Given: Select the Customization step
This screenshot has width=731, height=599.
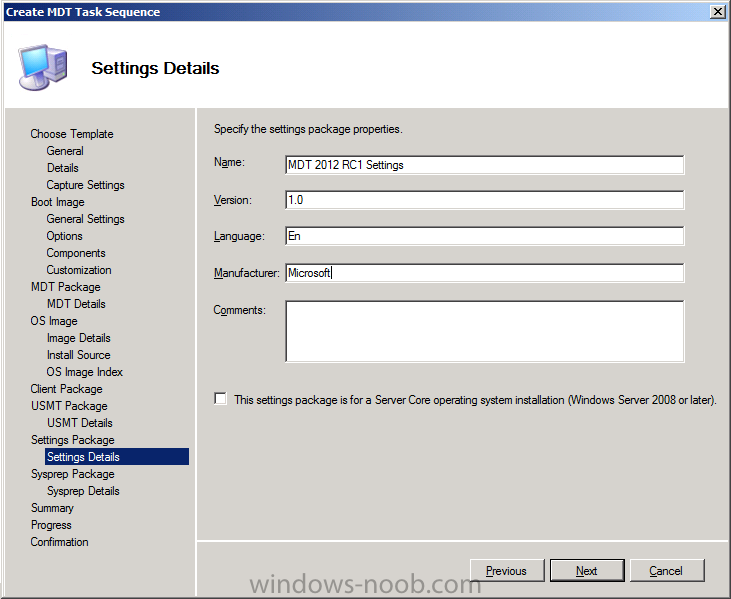Looking at the screenshot, I should pos(79,270).
